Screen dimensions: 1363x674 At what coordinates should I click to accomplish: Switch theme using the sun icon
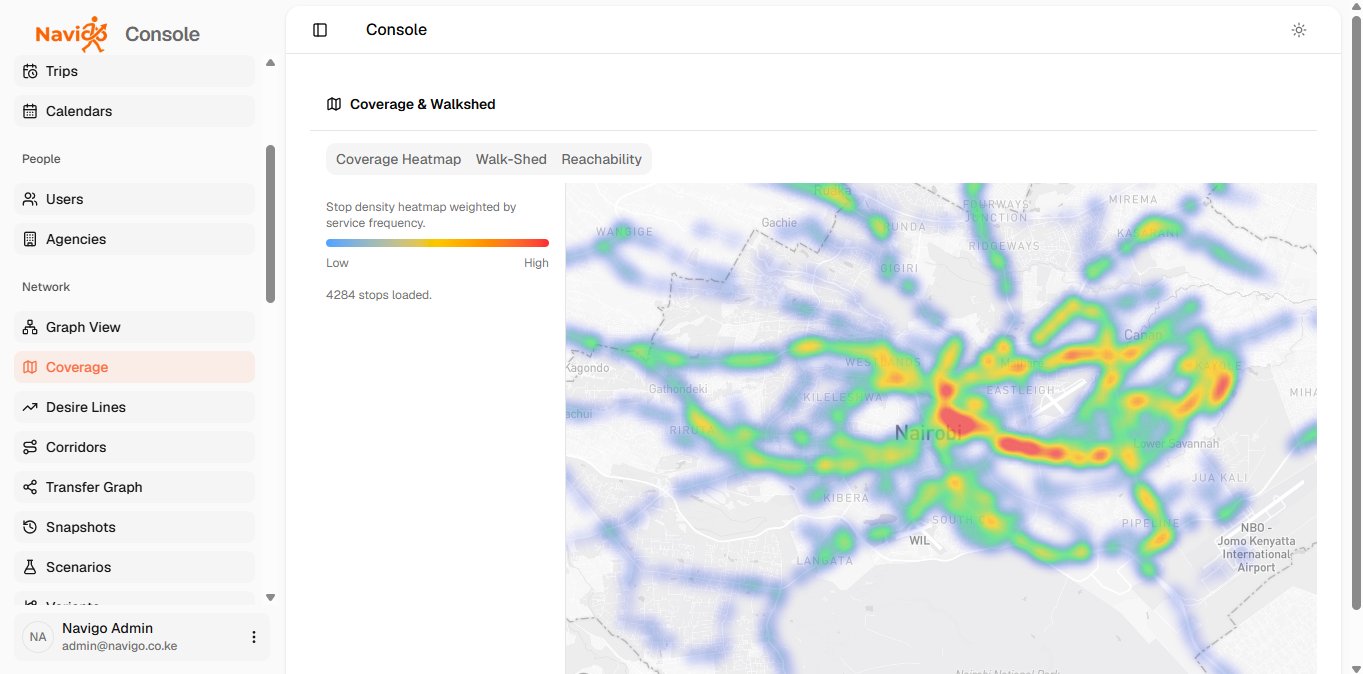pos(1299,30)
